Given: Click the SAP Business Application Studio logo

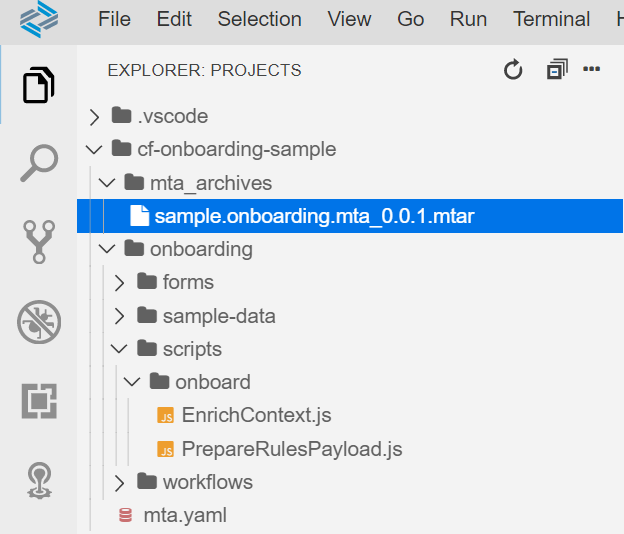Looking at the screenshot, I should [39, 19].
